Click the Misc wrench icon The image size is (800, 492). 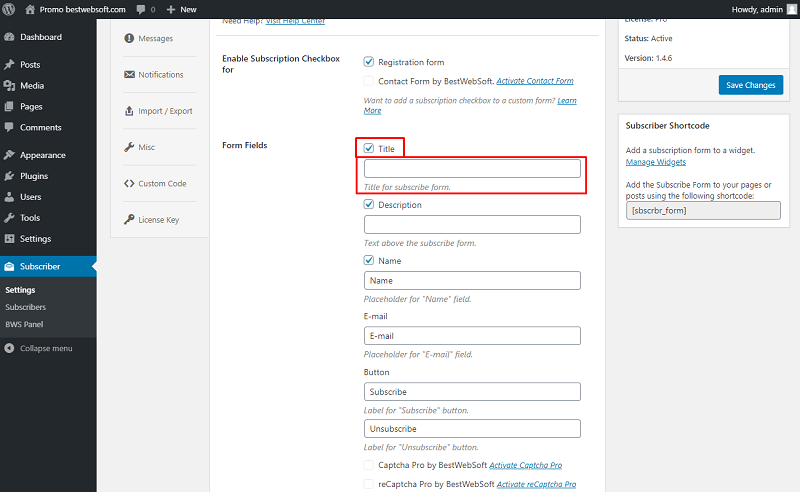(129, 147)
